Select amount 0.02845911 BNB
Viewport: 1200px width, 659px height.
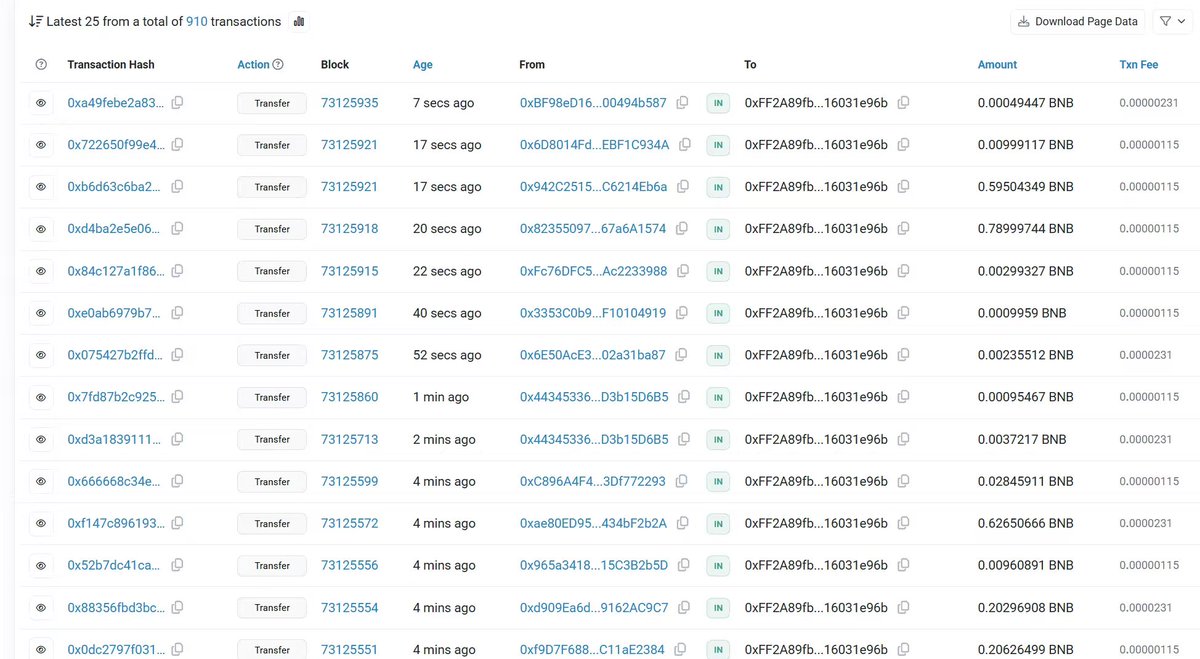[1025, 481]
